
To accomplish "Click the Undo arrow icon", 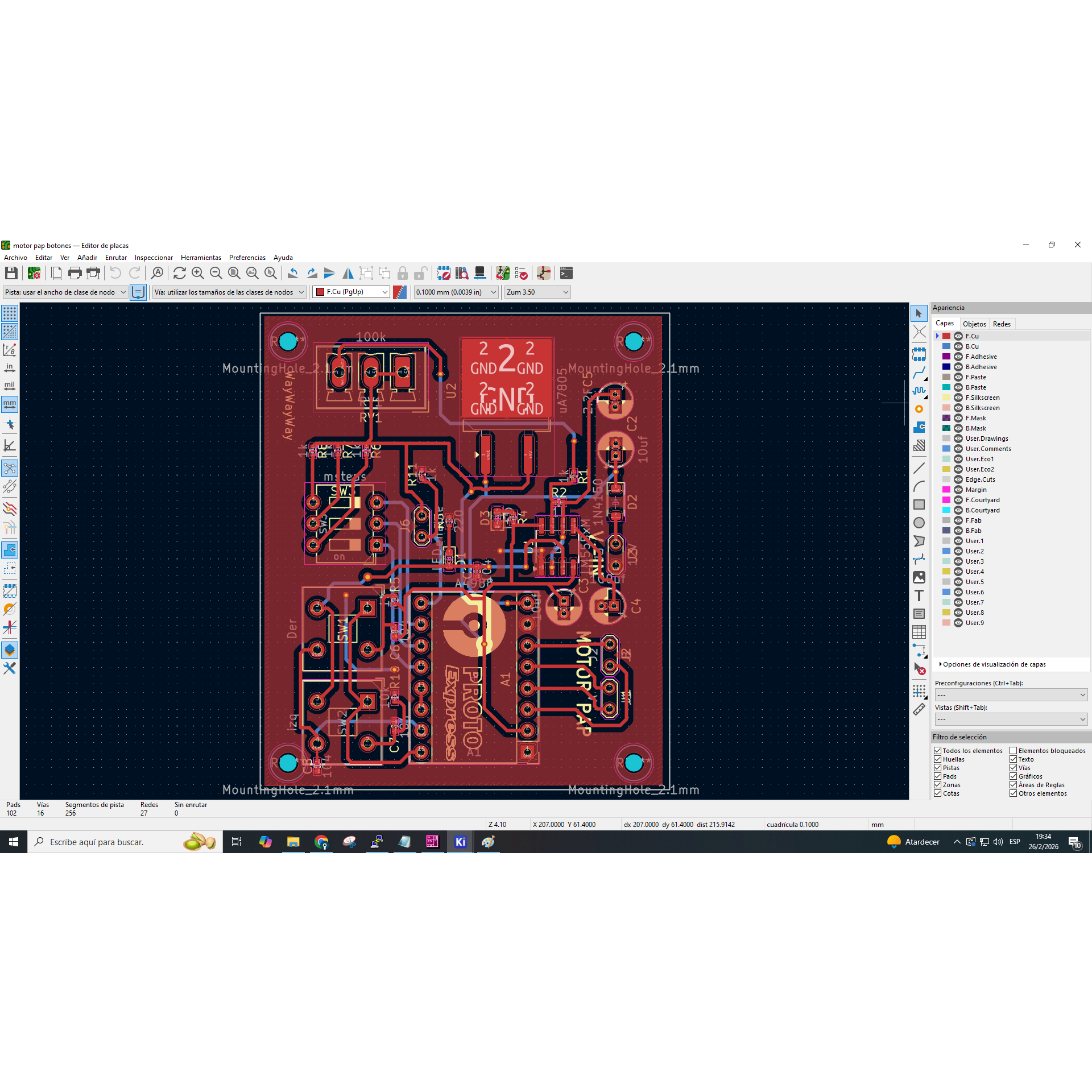I will pyautogui.click(x=115, y=274).
